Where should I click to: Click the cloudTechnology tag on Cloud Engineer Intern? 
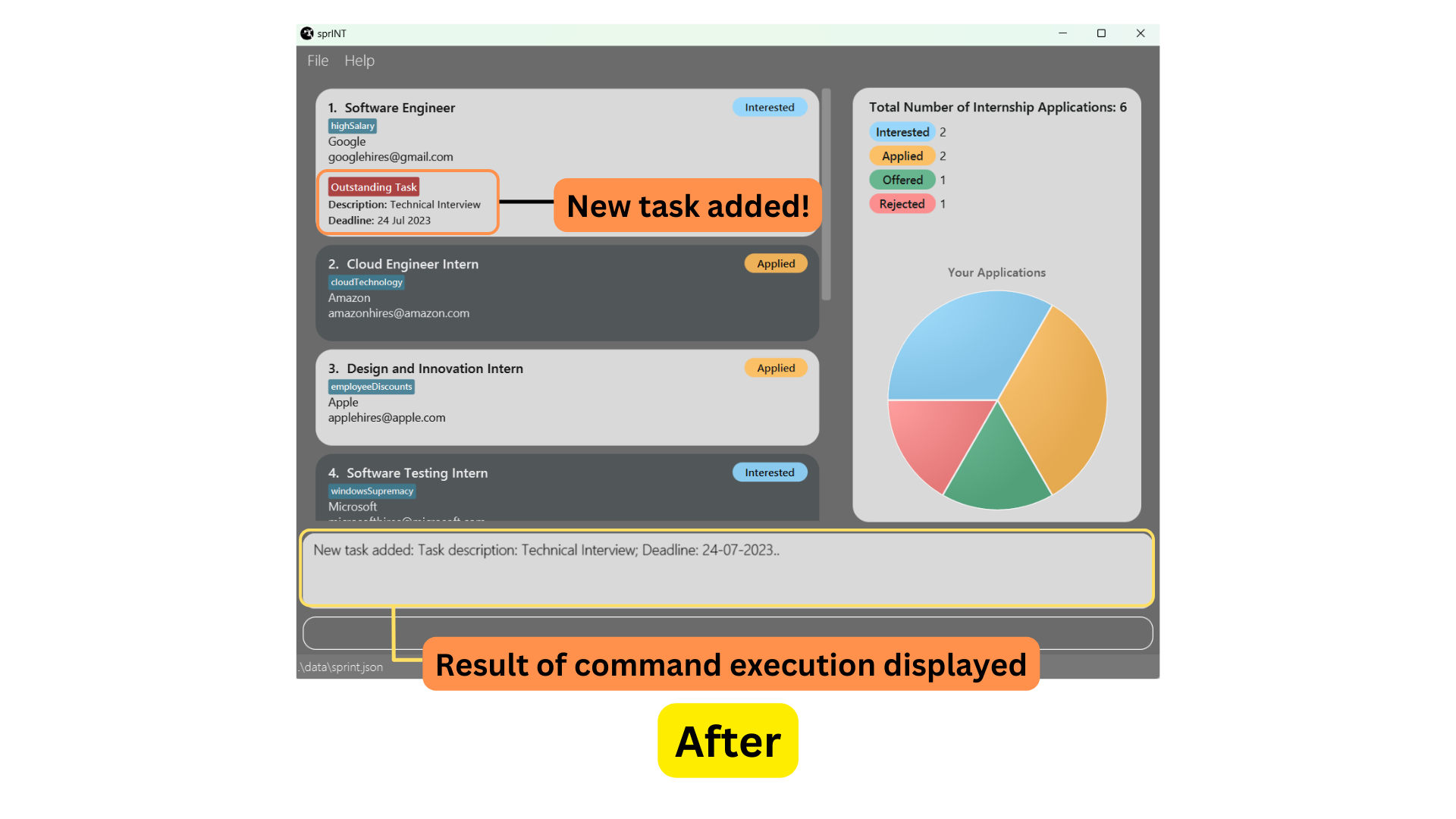(x=365, y=282)
